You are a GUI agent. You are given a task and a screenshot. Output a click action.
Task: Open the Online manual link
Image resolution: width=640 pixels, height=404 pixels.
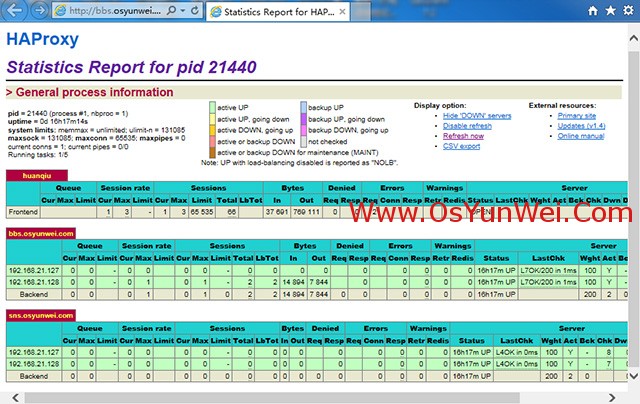pos(581,136)
